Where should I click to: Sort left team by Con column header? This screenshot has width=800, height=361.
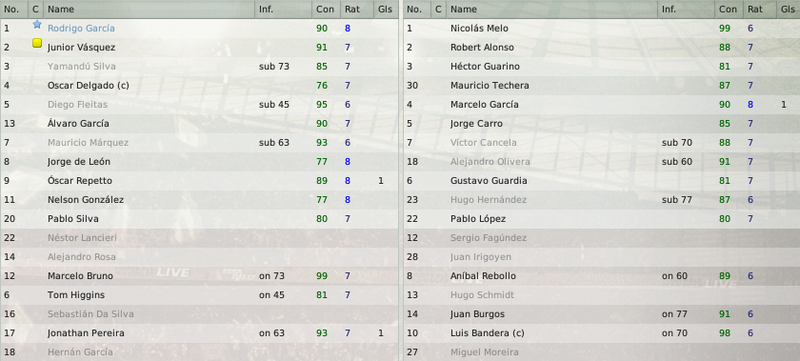pyautogui.click(x=326, y=9)
